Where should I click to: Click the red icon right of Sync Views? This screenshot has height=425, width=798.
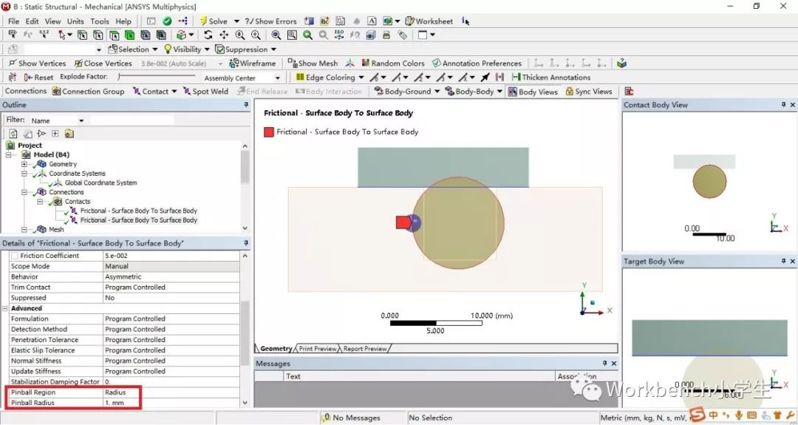click(629, 91)
